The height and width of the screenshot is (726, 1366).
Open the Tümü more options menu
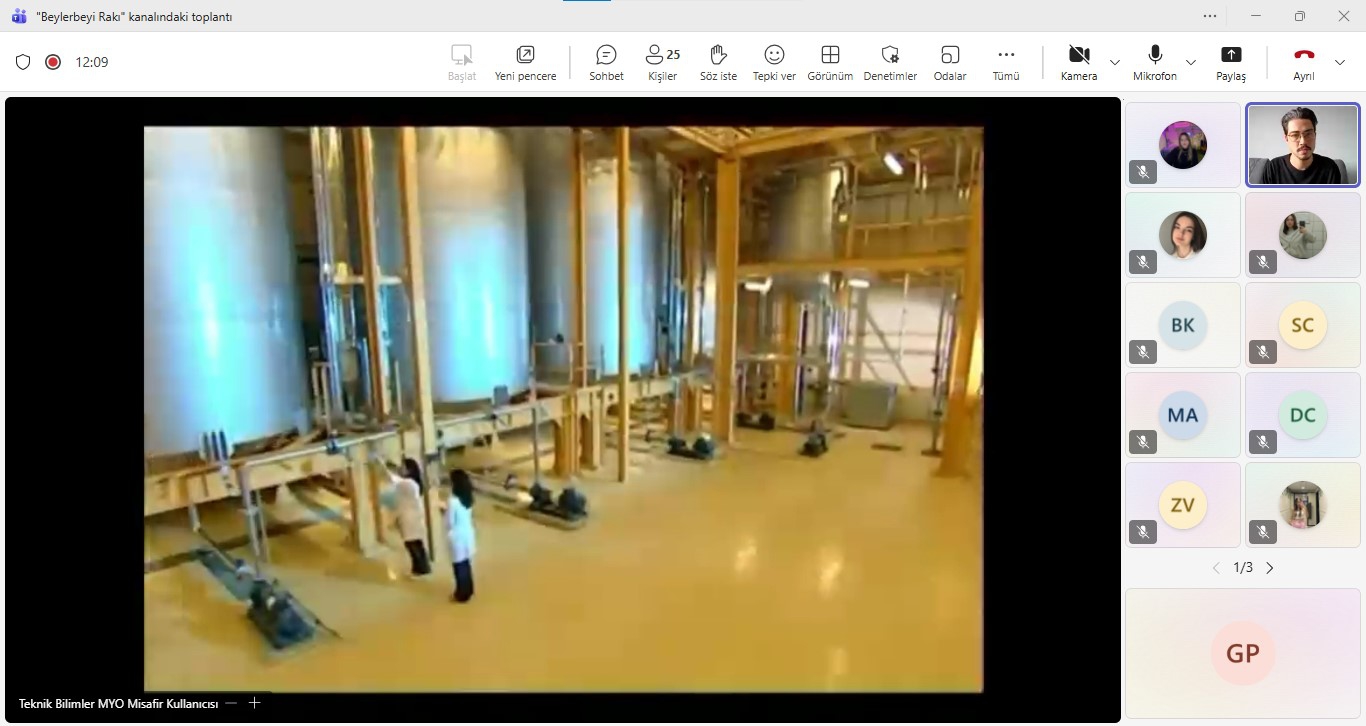[x=1006, y=62]
